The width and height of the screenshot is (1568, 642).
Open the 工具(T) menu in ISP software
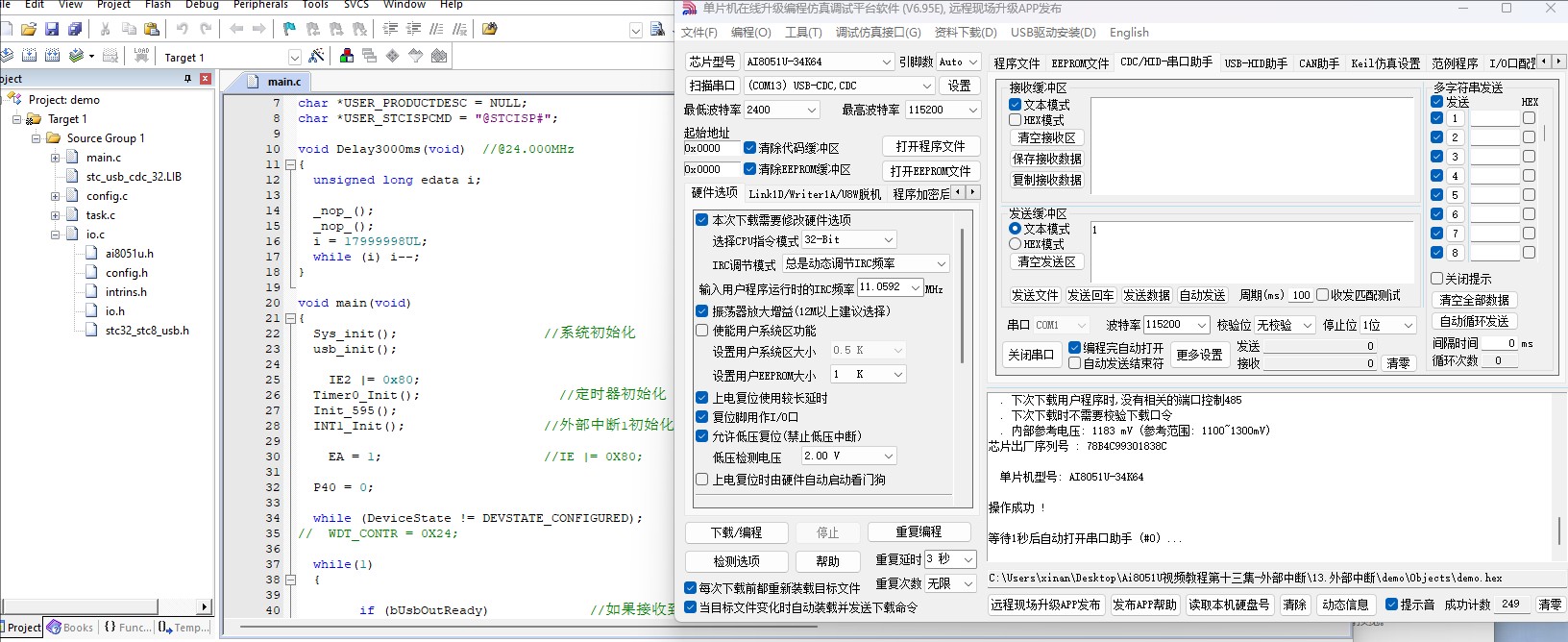tap(803, 32)
